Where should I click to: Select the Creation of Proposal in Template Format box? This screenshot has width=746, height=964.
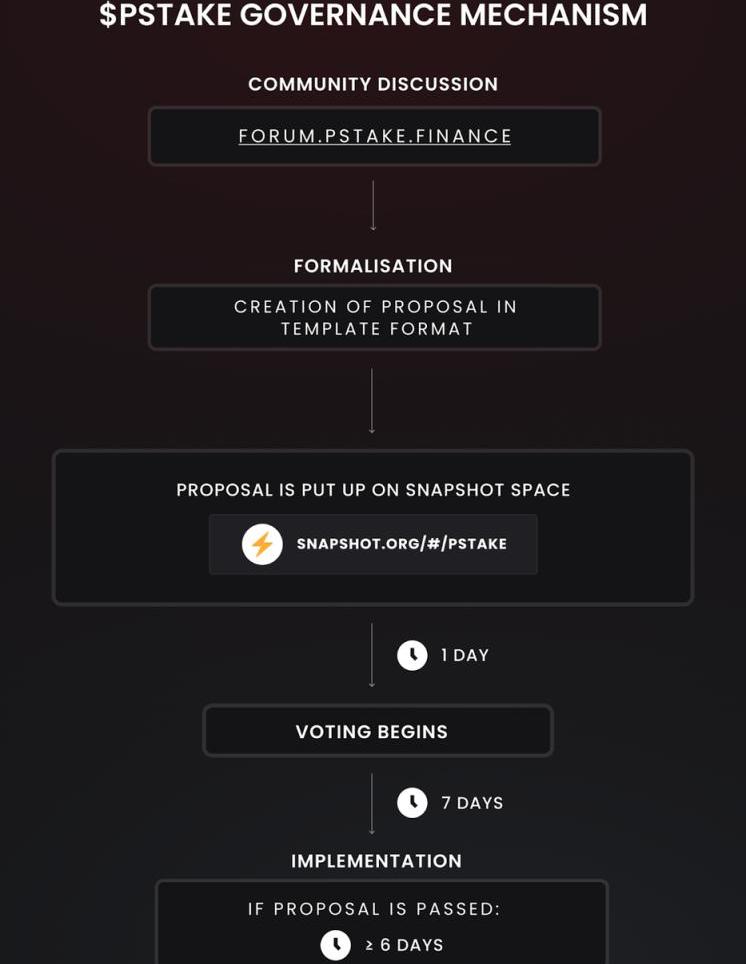click(x=374, y=317)
